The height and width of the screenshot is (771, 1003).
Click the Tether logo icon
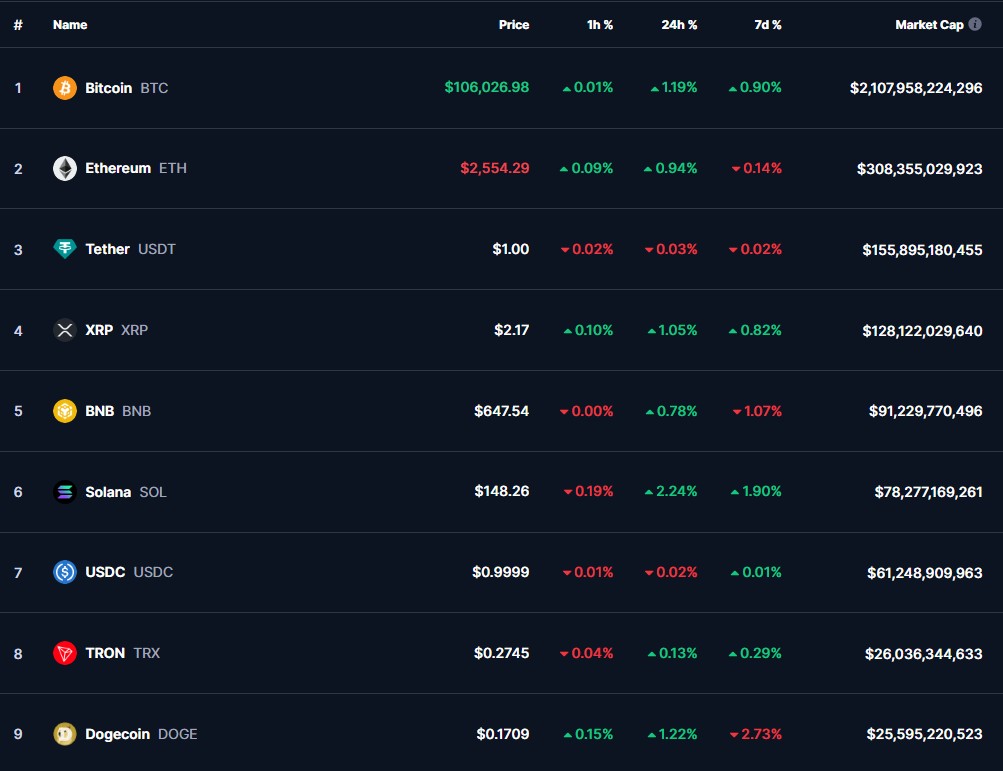click(65, 249)
